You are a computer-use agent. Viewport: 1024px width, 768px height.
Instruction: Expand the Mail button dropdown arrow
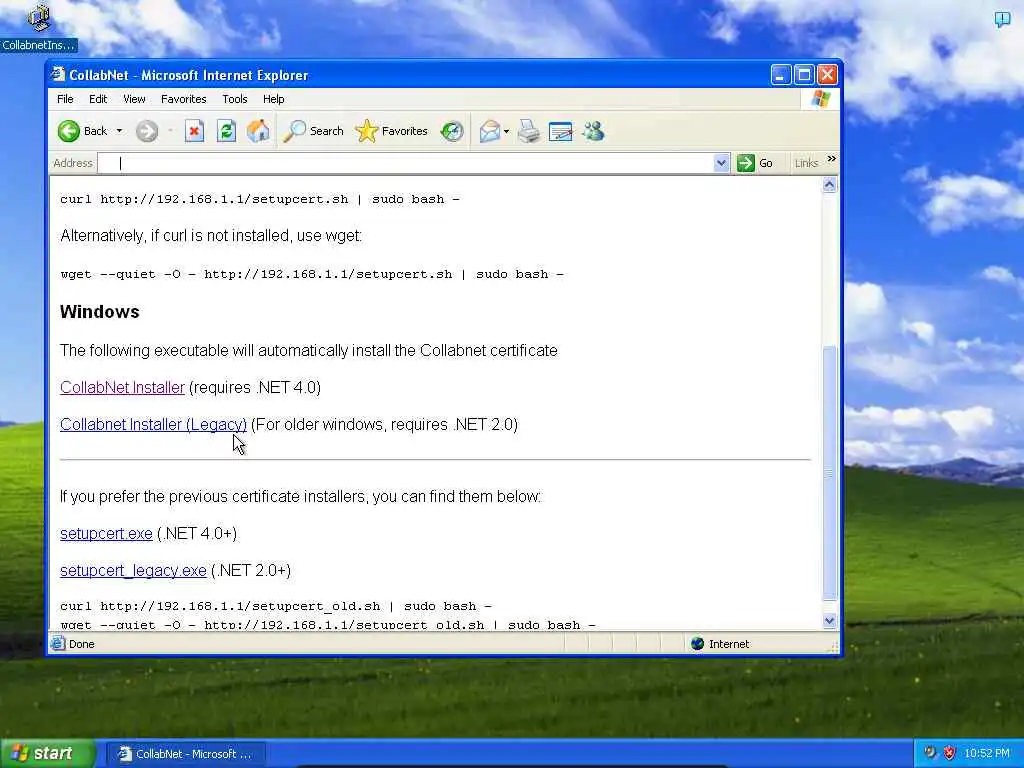click(x=507, y=131)
